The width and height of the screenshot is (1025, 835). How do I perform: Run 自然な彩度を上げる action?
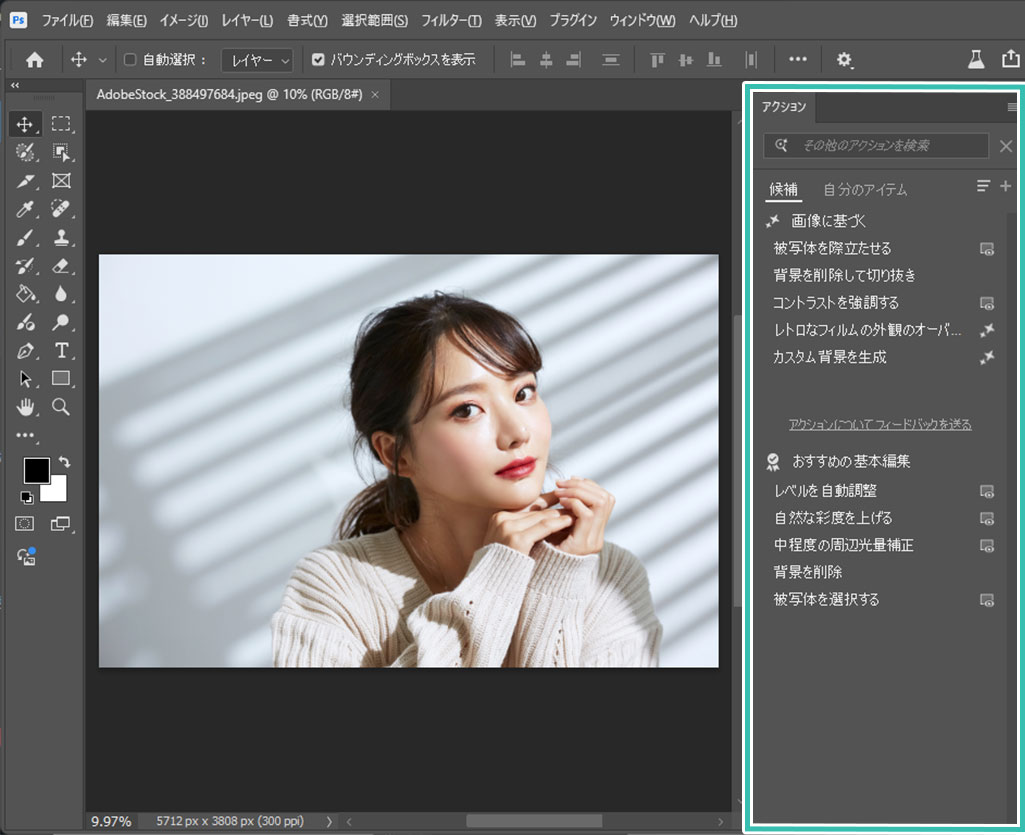point(883,518)
